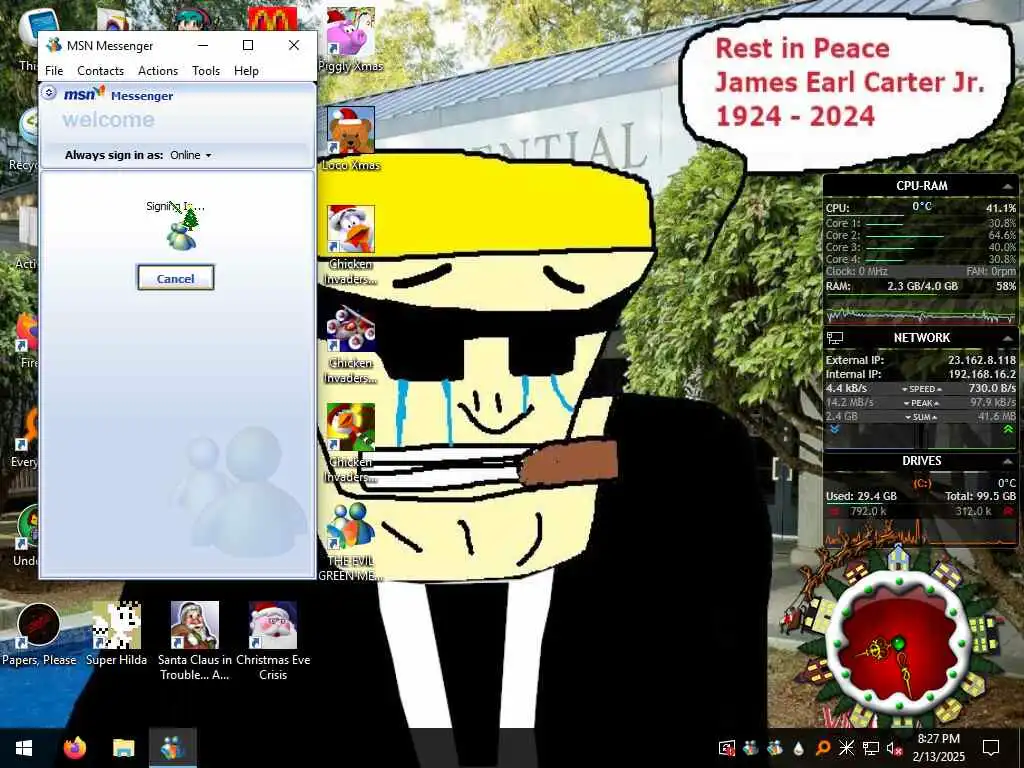Select the Christmas Eve Crisis Santa icon
Viewport: 1024px width, 768px height.
point(273,641)
